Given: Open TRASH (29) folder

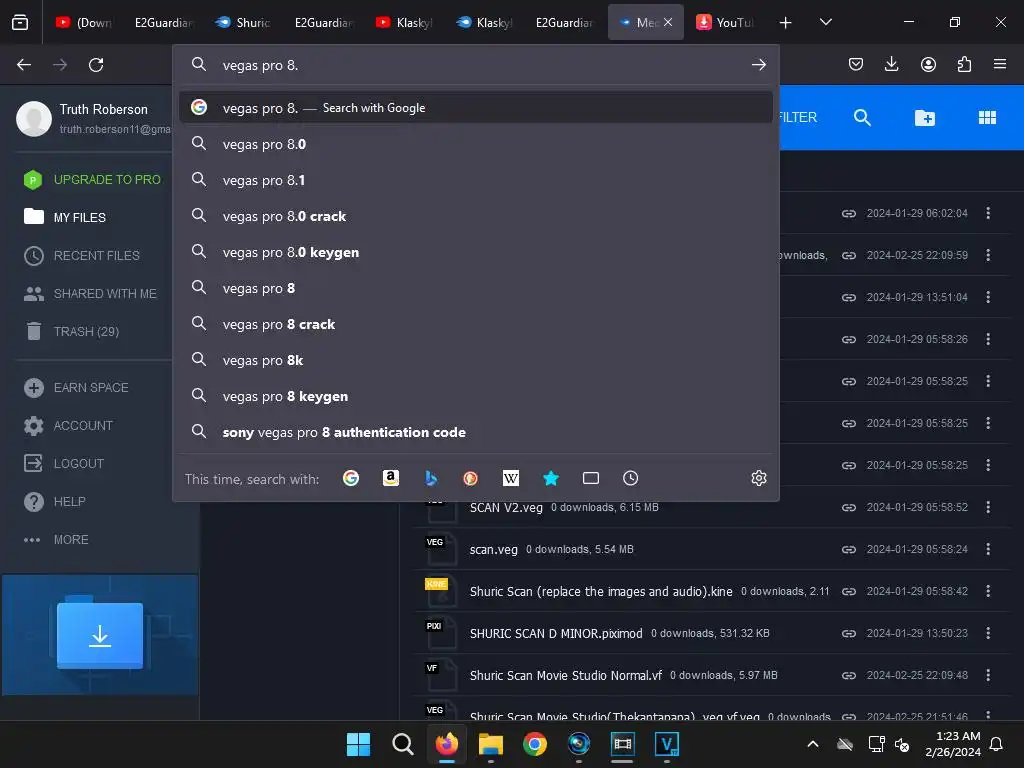Looking at the screenshot, I should (x=86, y=332).
